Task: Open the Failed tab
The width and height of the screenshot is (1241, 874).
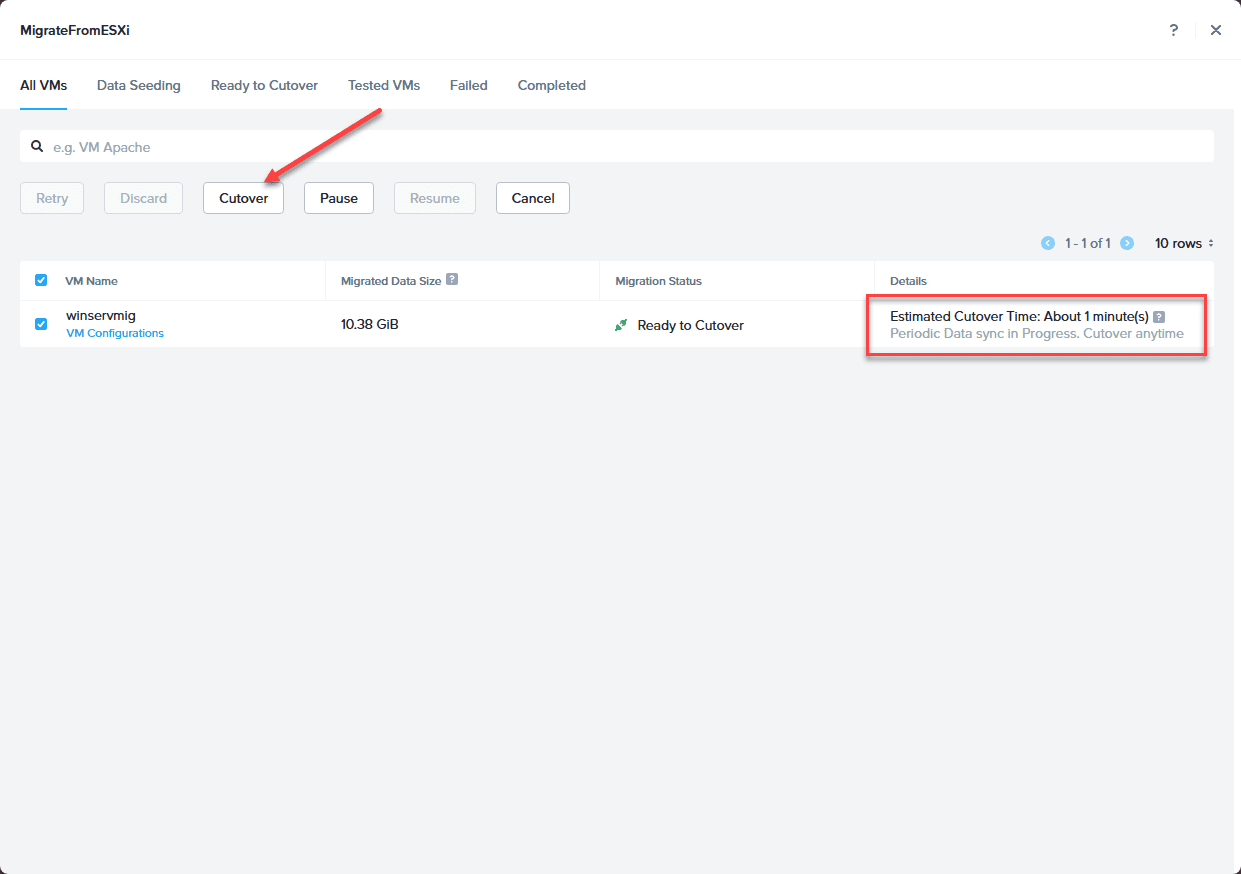Action: (x=469, y=85)
